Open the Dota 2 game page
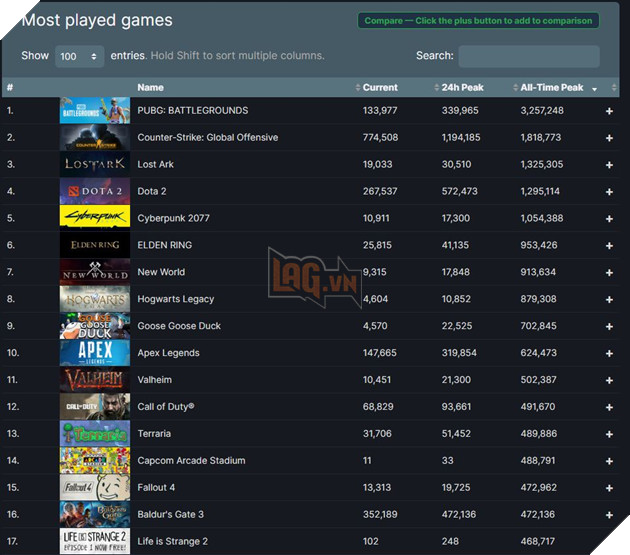This screenshot has width=630, height=555. coord(152,191)
